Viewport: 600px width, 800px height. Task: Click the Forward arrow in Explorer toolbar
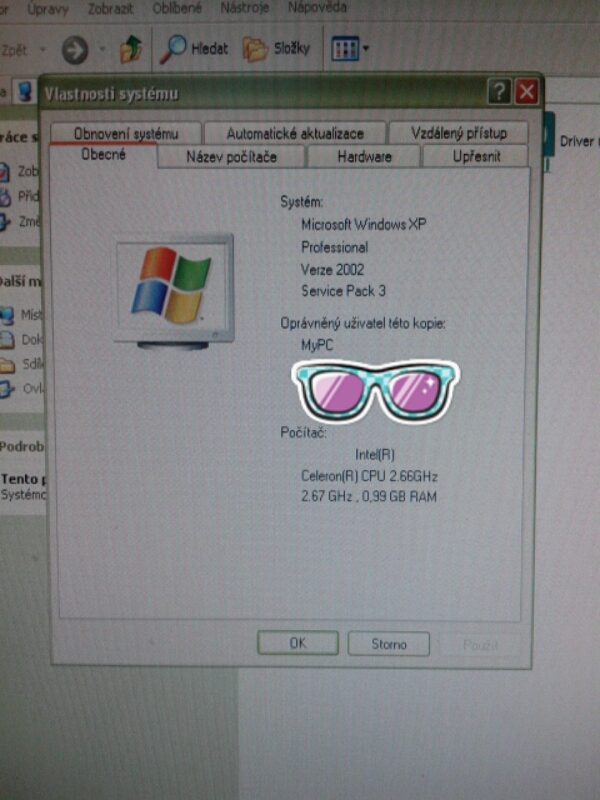coord(75,50)
